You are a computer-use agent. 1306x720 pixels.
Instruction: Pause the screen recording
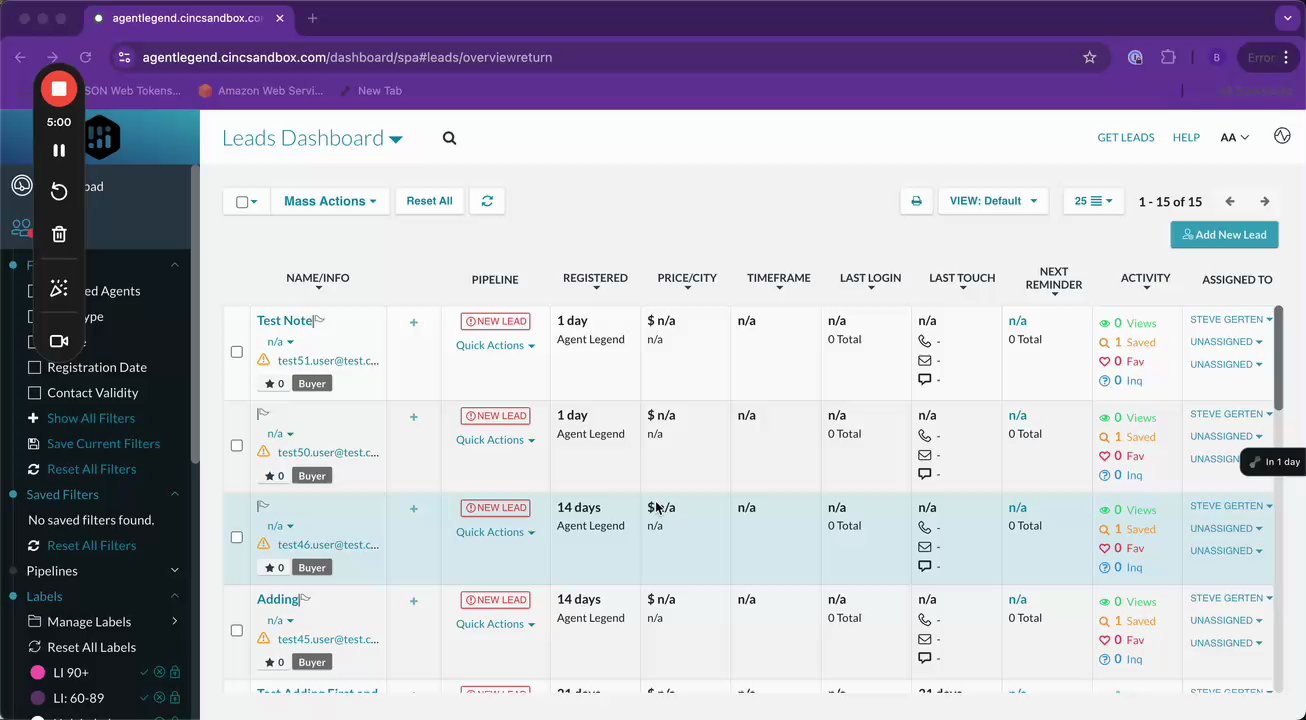[x=59, y=150]
